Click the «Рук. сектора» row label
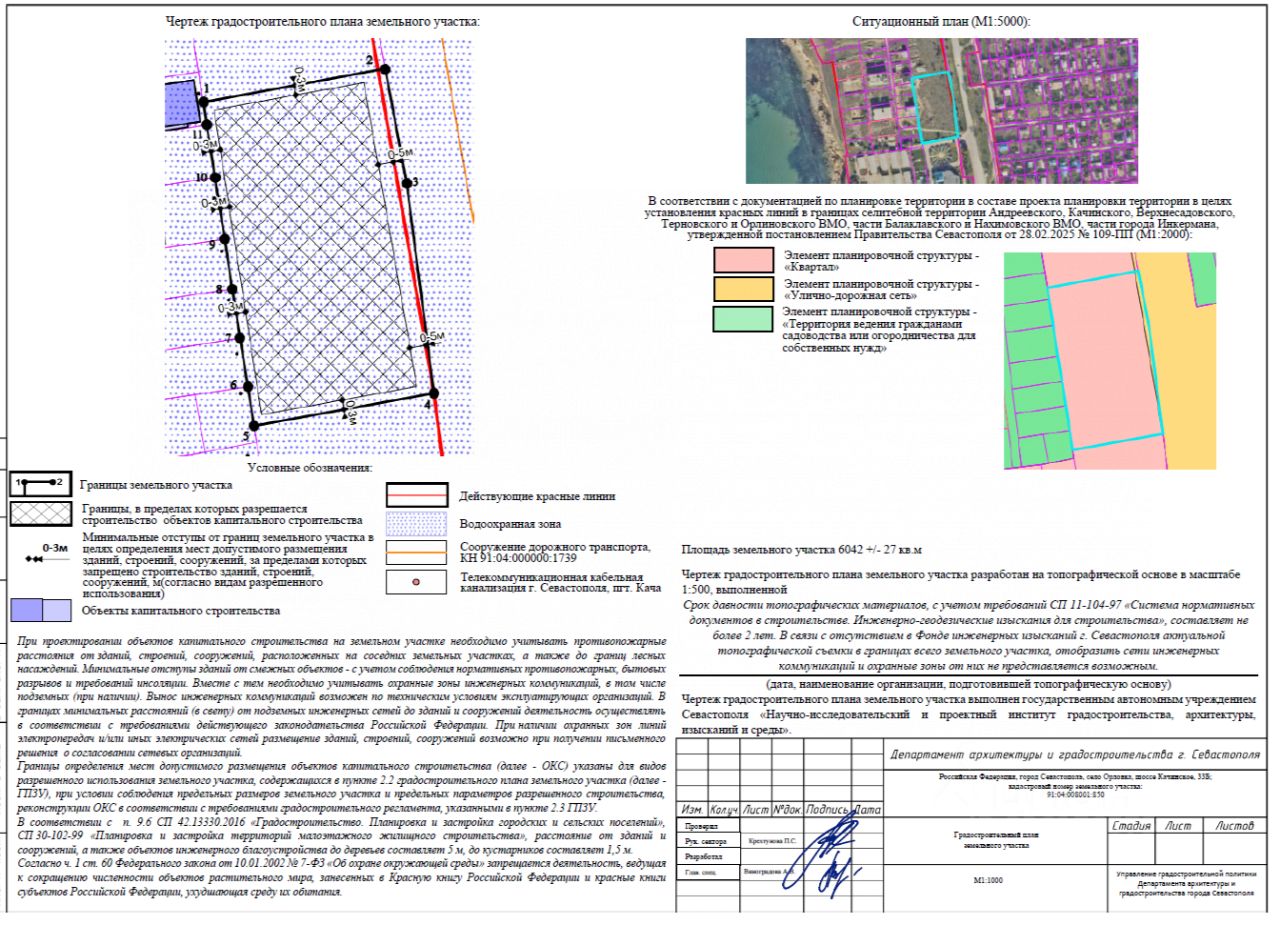 tap(707, 842)
